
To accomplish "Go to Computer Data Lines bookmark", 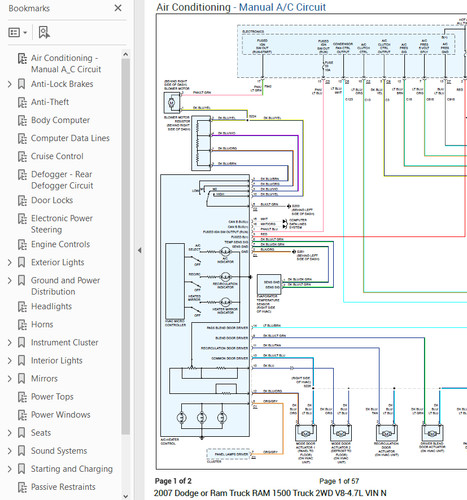I will point(70,138).
